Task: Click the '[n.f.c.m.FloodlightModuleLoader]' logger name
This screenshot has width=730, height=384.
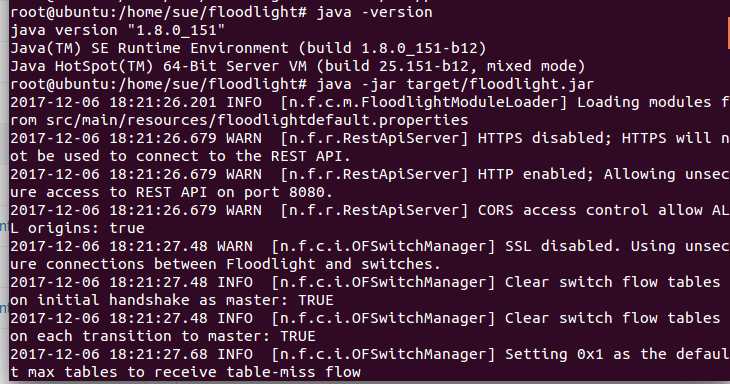Action: point(424,102)
